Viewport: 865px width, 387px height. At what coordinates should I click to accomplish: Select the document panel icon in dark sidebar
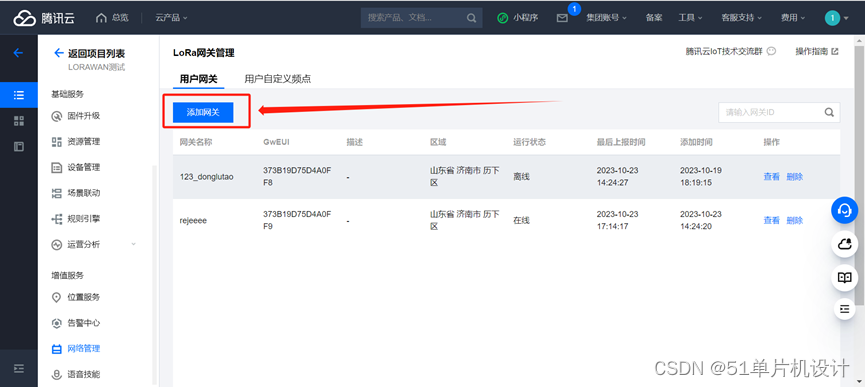(x=19, y=146)
